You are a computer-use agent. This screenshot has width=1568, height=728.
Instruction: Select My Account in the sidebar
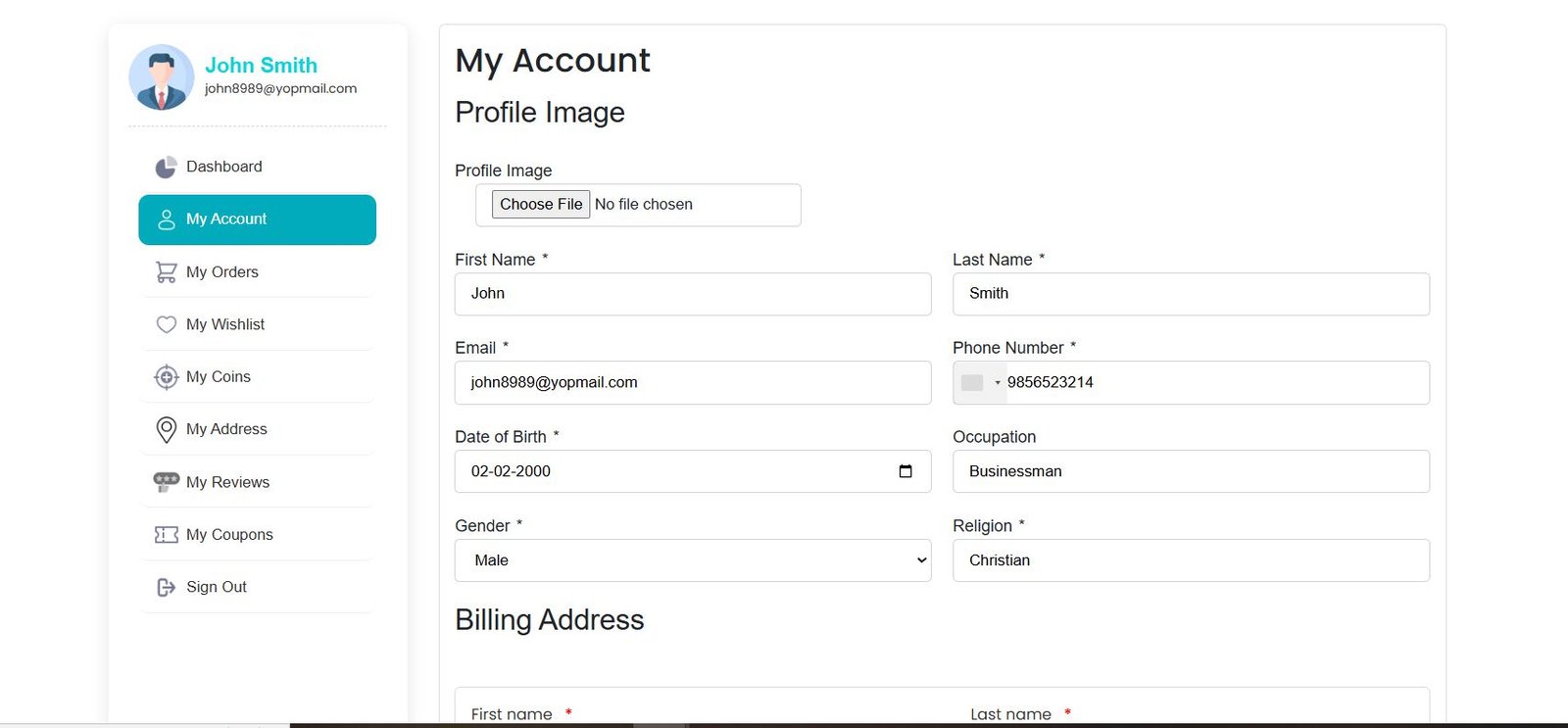[257, 219]
